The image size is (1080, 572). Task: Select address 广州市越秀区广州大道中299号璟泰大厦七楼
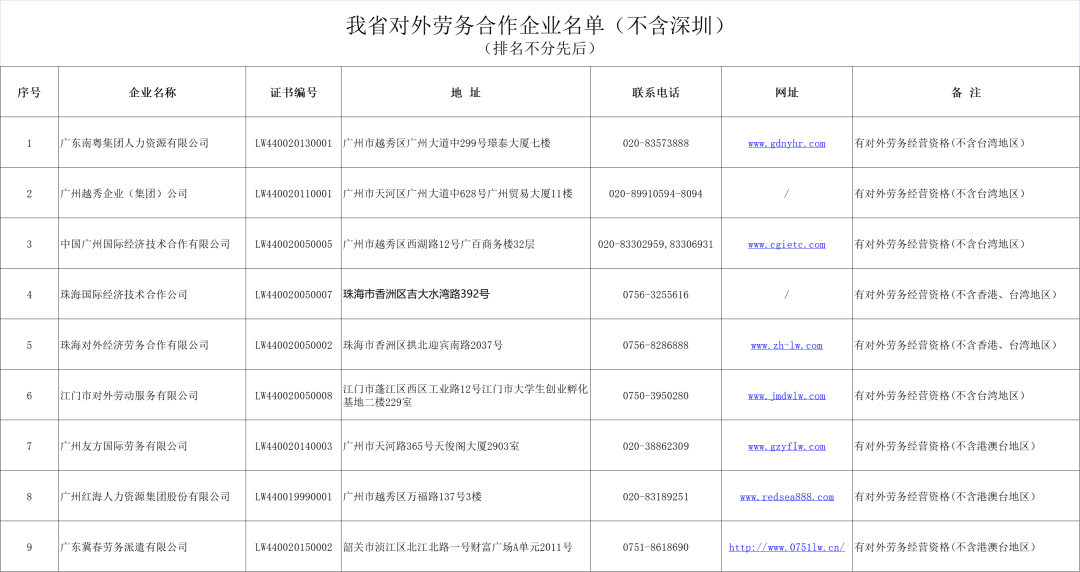coord(447,143)
